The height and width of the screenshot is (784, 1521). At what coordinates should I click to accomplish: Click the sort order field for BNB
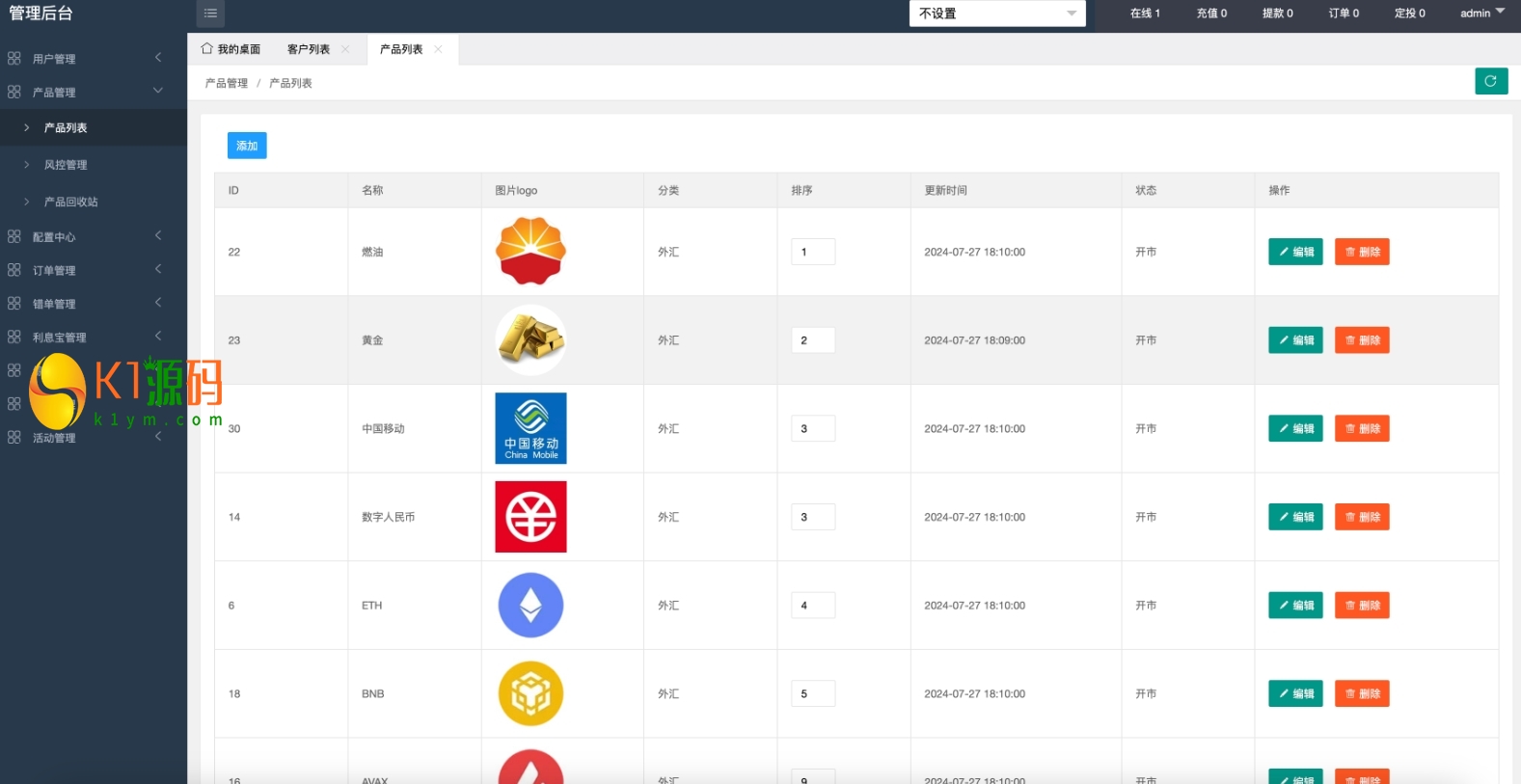tap(813, 693)
